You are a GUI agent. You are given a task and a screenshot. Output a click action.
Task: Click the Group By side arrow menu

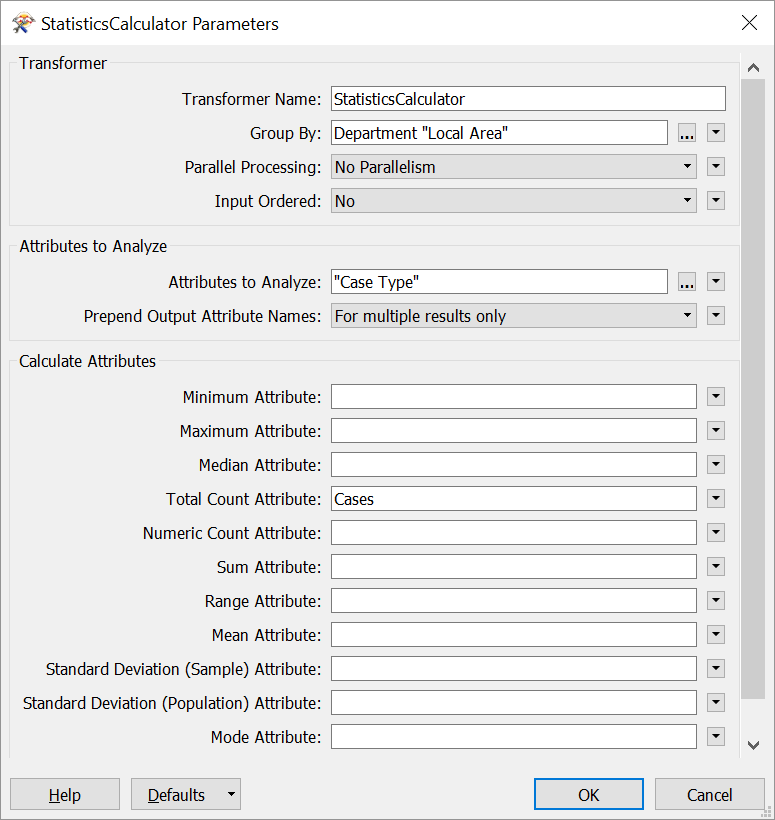715,133
